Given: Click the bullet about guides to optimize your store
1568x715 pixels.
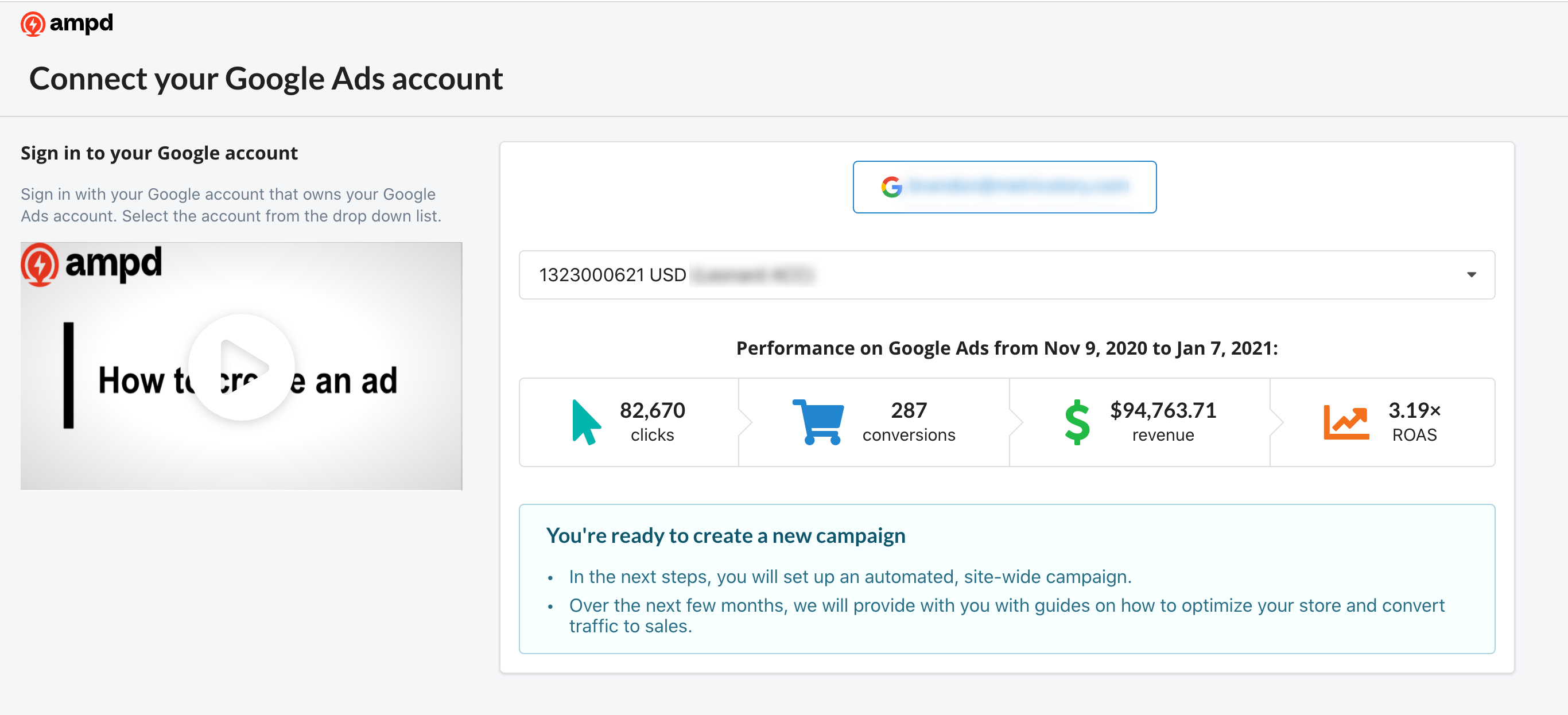Looking at the screenshot, I should click(x=1006, y=615).
